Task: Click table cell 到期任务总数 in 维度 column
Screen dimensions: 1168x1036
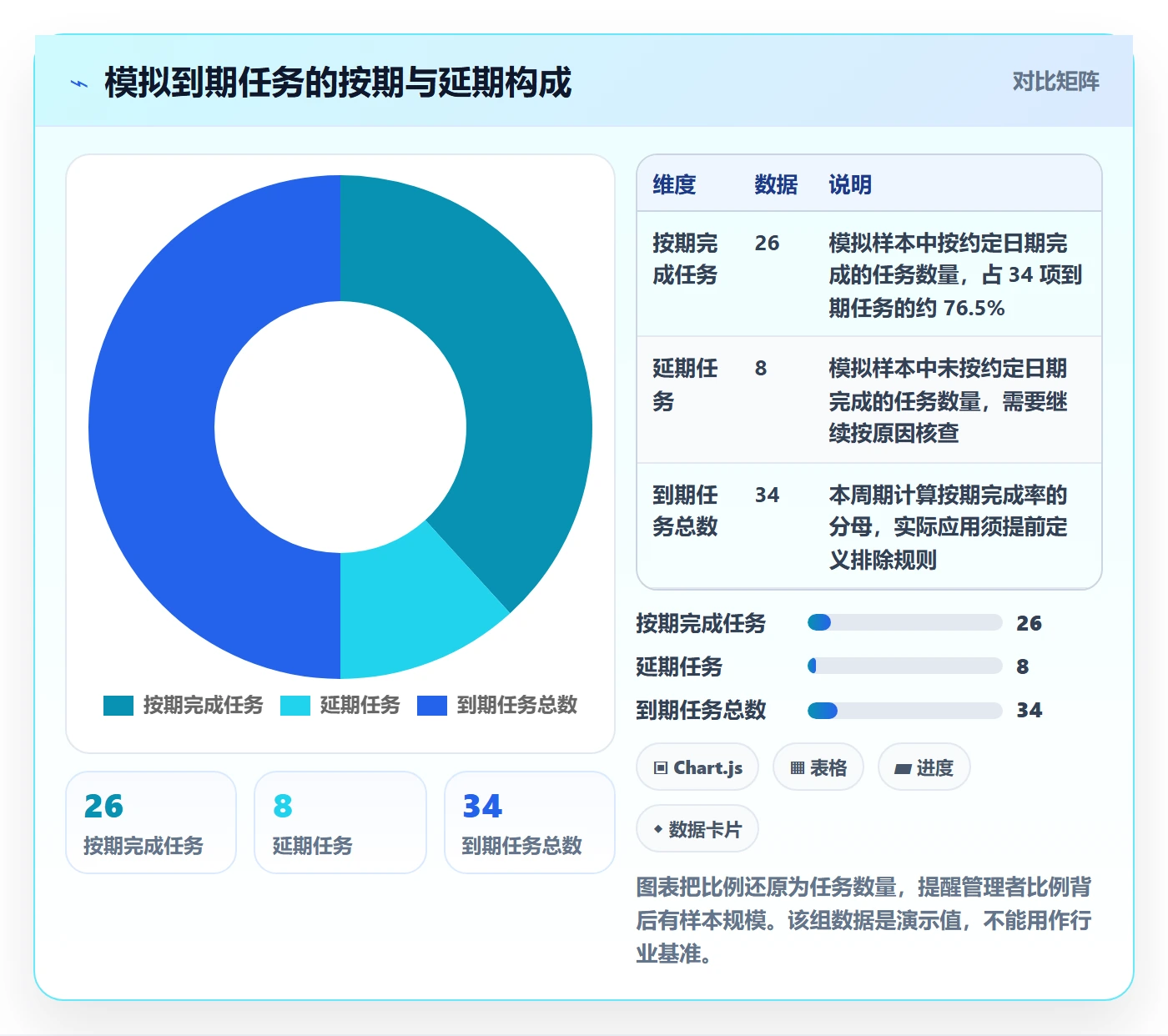Action: (x=685, y=510)
